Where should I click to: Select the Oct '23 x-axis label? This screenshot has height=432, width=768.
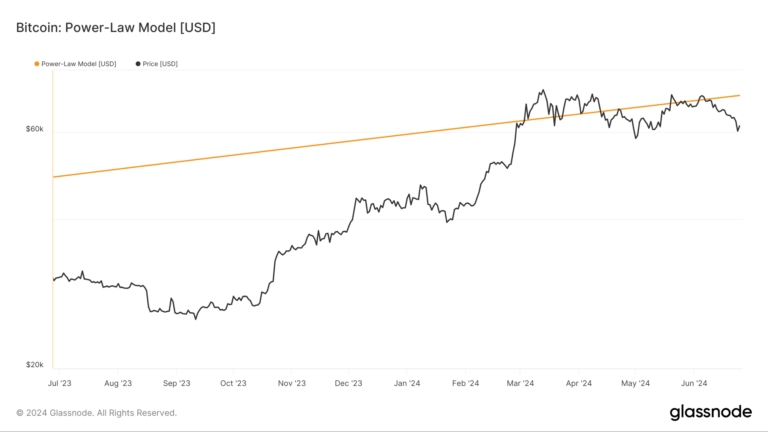[233, 383]
